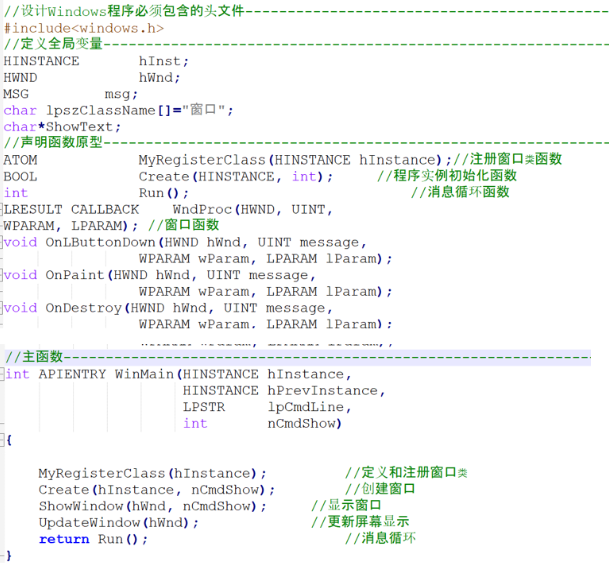Click the "ATOM" return type
The image size is (609, 566).
pos(20,160)
